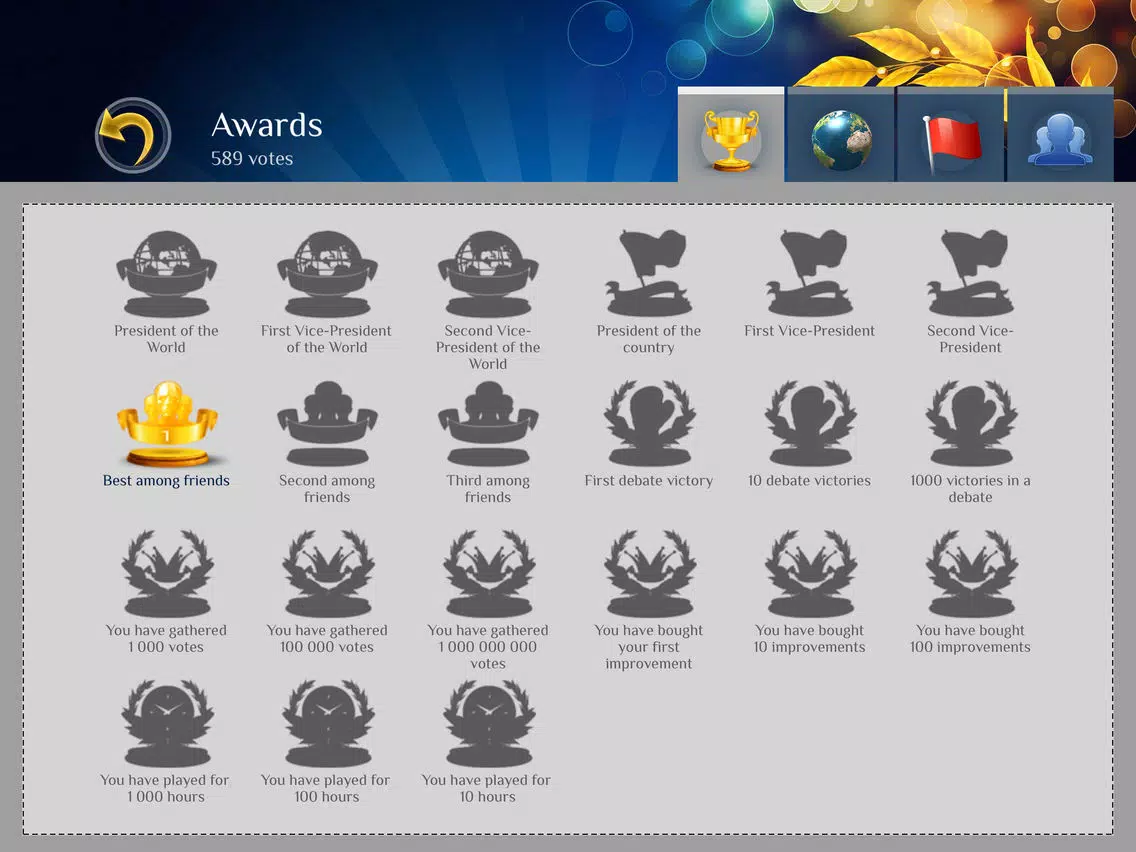Open the trophy Awards tab
Screen dimensions: 1136x852
[x=731, y=135]
